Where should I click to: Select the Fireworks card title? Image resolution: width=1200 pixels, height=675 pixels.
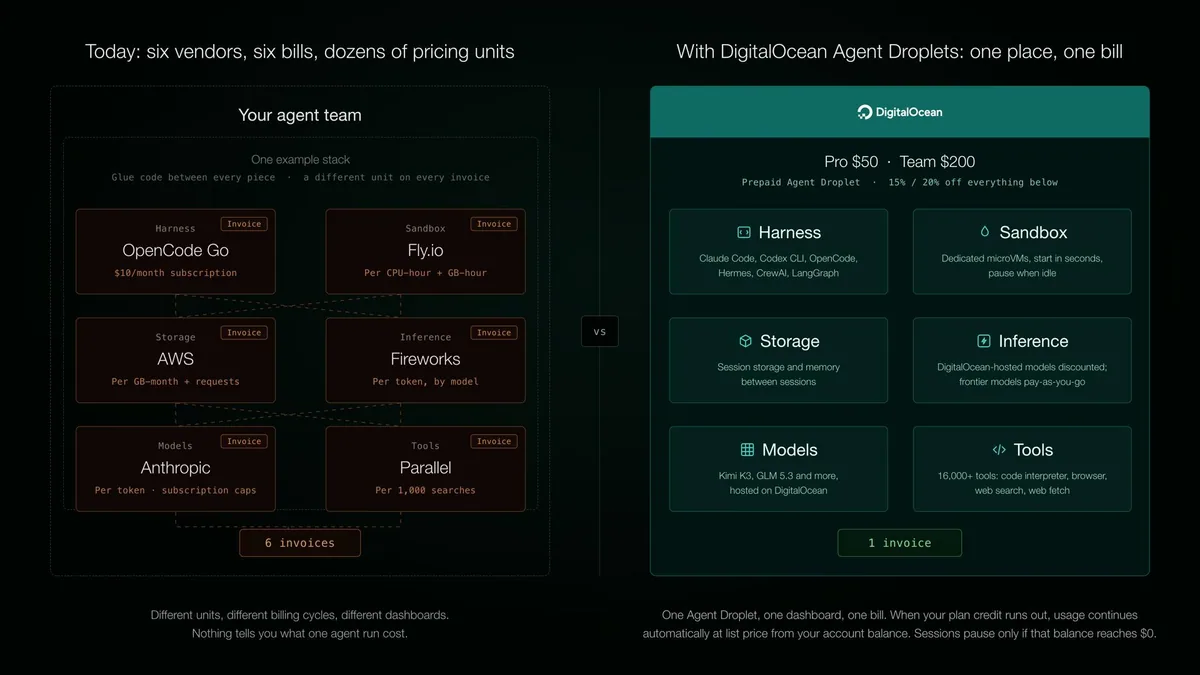(426, 359)
